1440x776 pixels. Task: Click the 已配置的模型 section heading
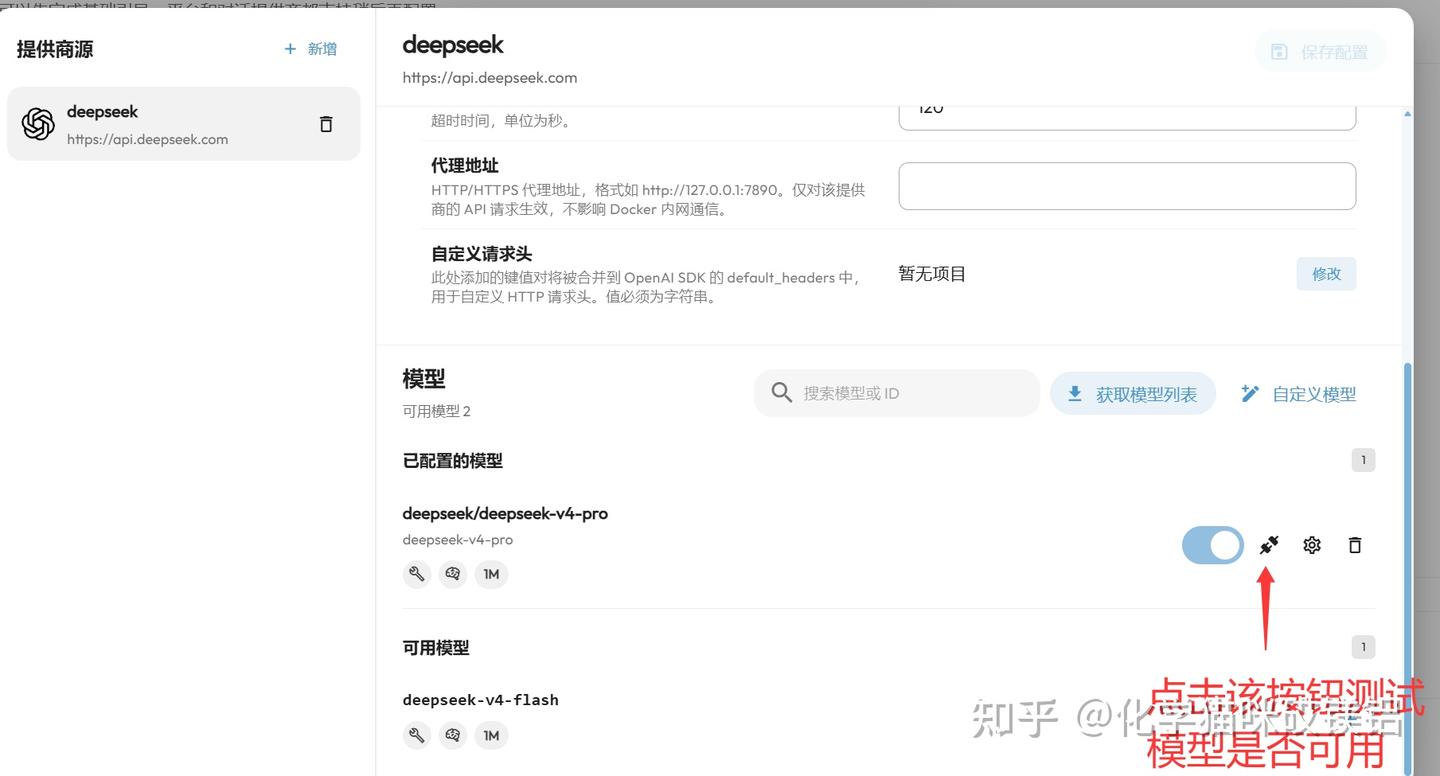(452, 461)
